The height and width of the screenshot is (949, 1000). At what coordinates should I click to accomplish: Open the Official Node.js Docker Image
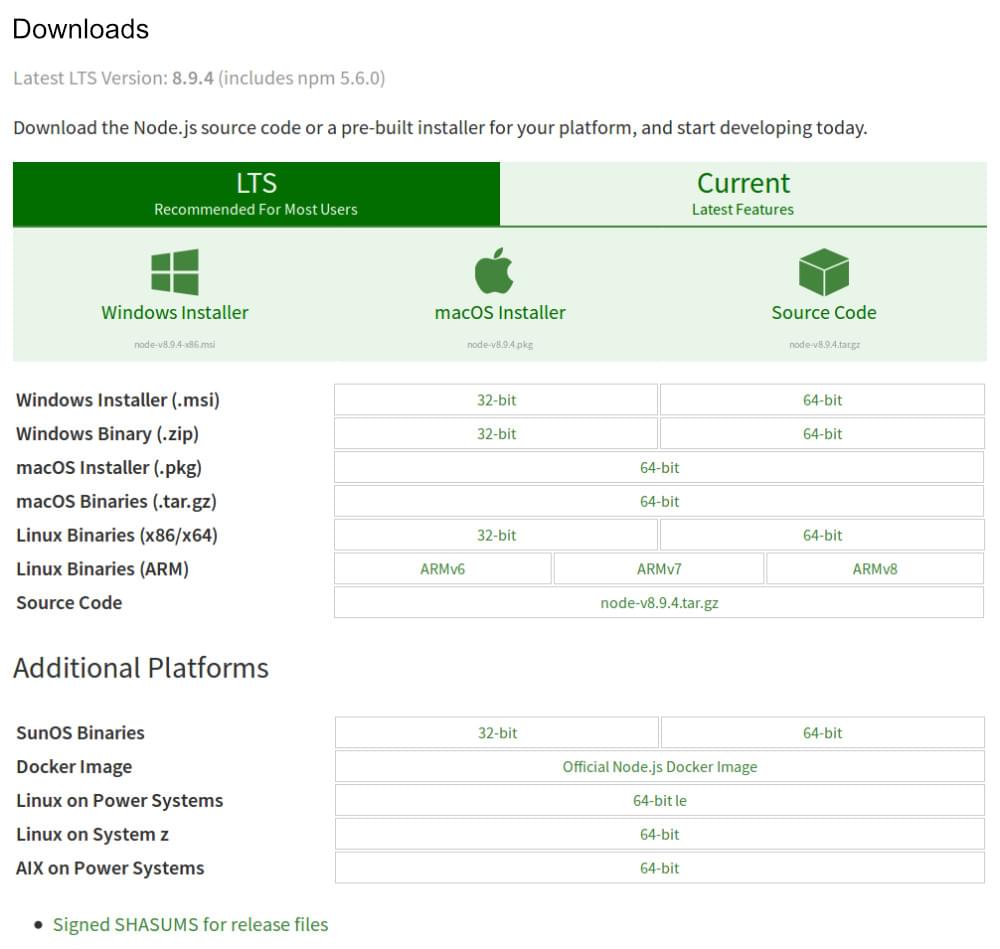click(659, 766)
